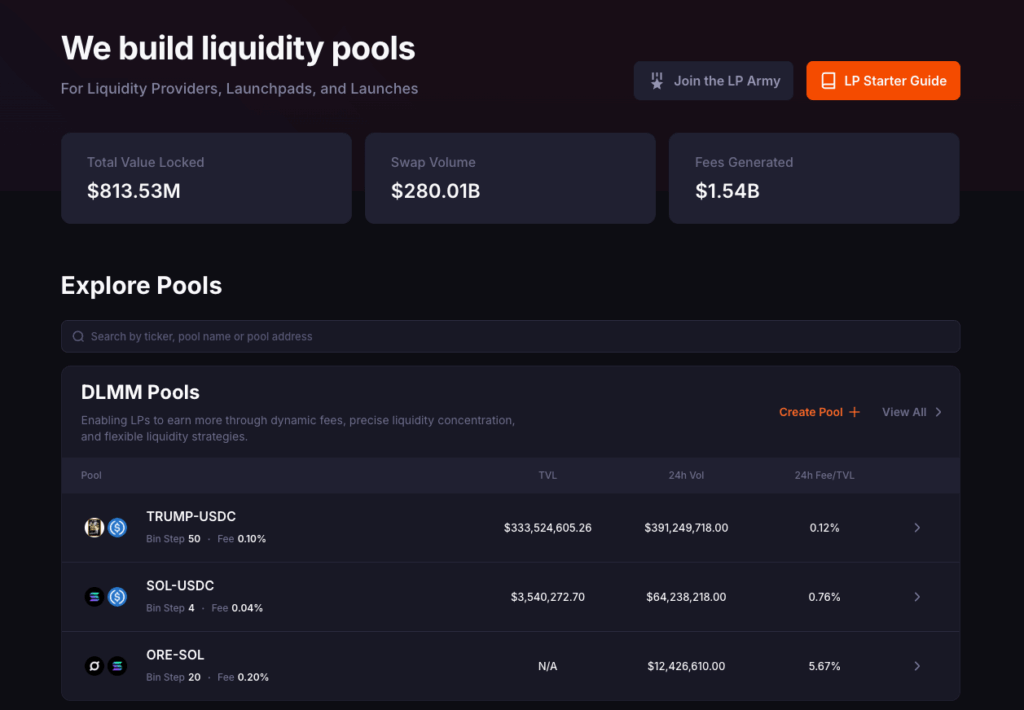The height and width of the screenshot is (710, 1024).
Task: Click the TRUMP token icon
Action: 94,527
